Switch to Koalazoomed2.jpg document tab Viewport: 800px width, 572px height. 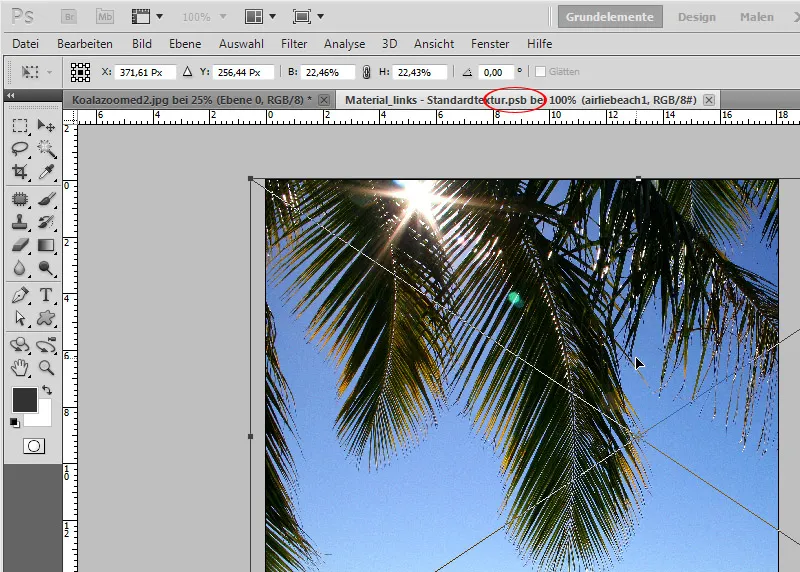pos(191,100)
